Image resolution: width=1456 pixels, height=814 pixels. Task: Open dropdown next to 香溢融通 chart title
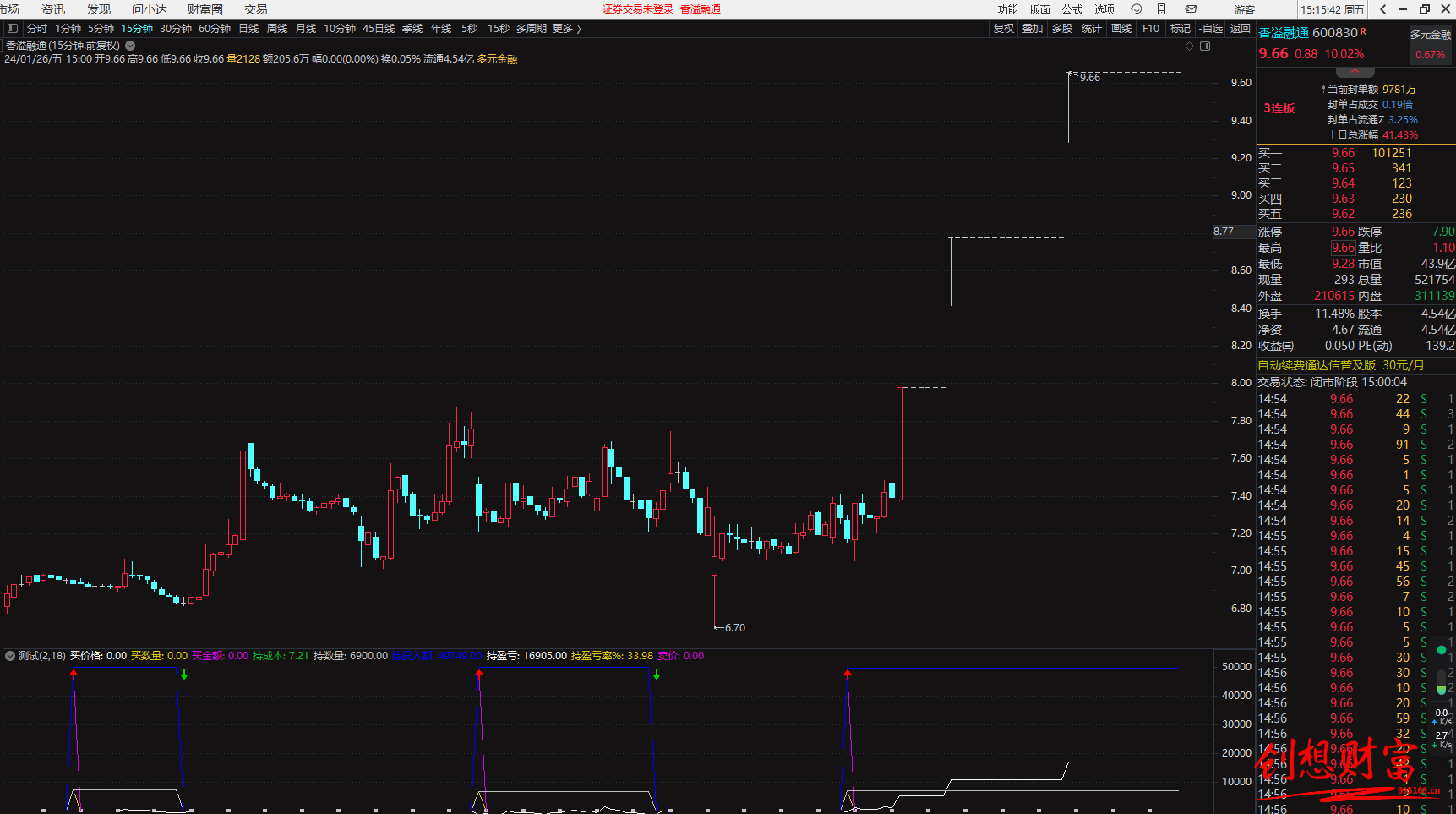click(130, 46)
